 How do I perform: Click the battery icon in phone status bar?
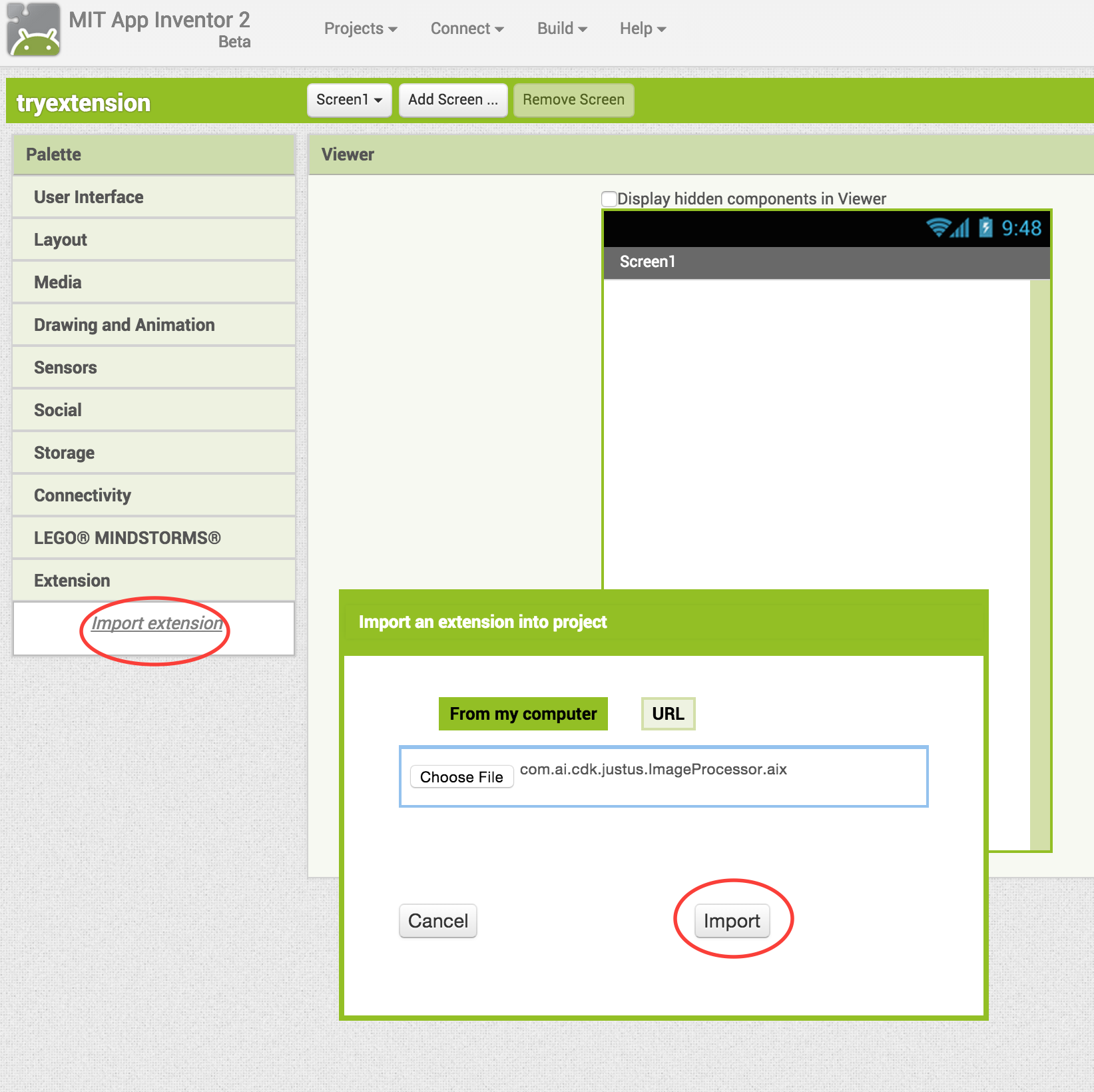pos(985,228)
